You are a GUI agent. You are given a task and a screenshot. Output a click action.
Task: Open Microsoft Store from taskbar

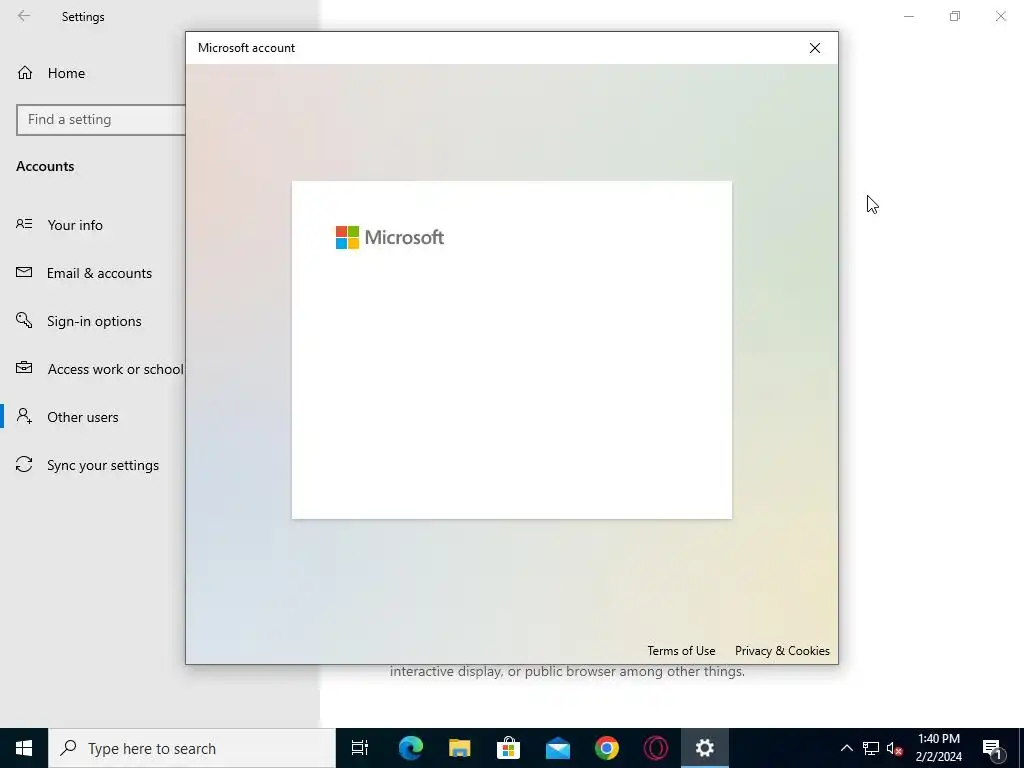pos(508,748)
